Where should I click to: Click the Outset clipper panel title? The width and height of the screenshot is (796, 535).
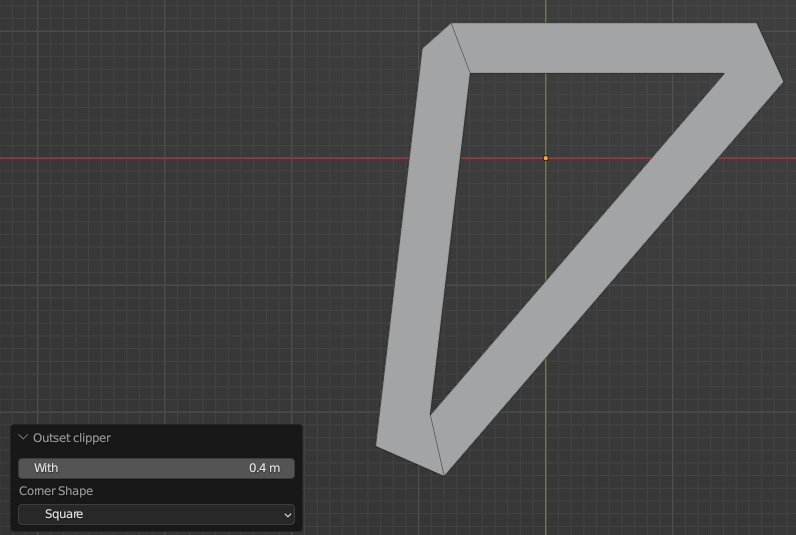click(x=72, y=438)
